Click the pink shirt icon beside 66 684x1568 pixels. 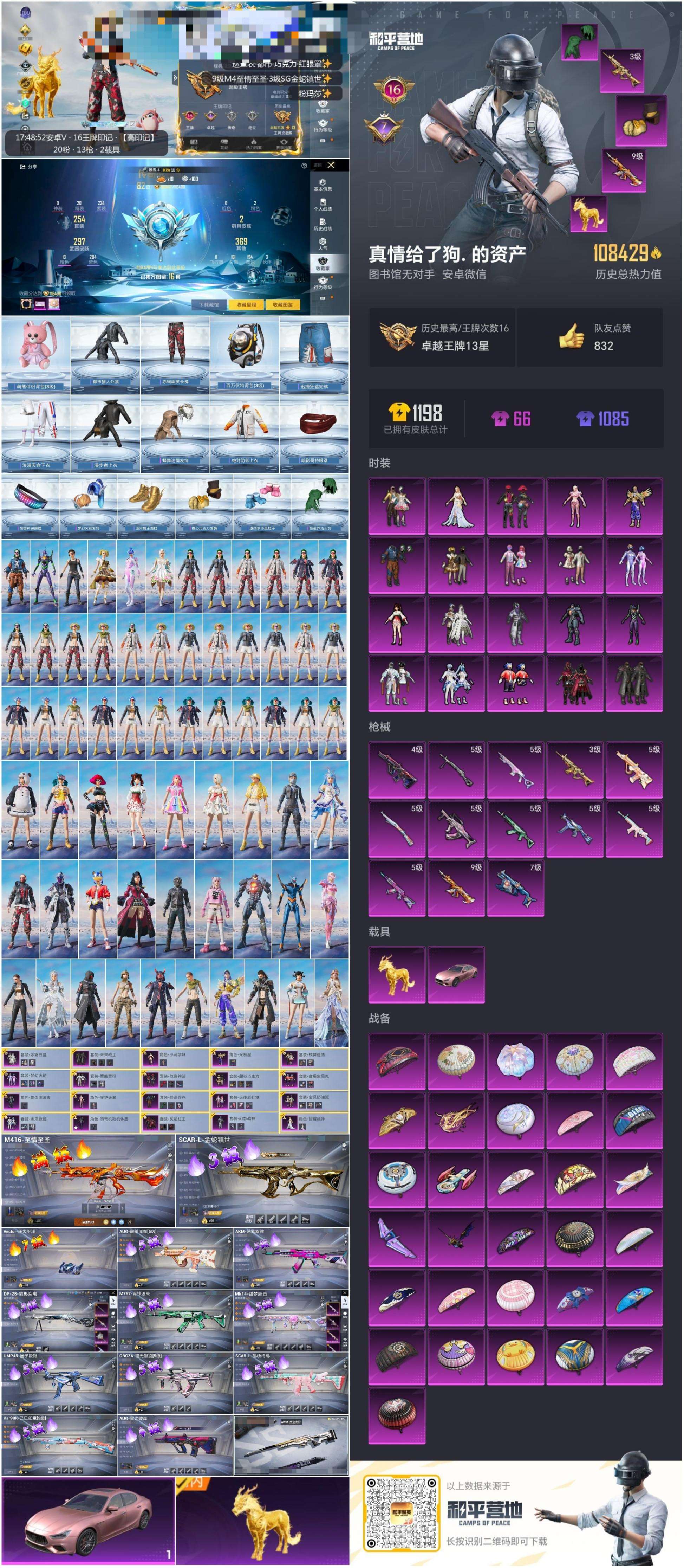tap(500, 418)
